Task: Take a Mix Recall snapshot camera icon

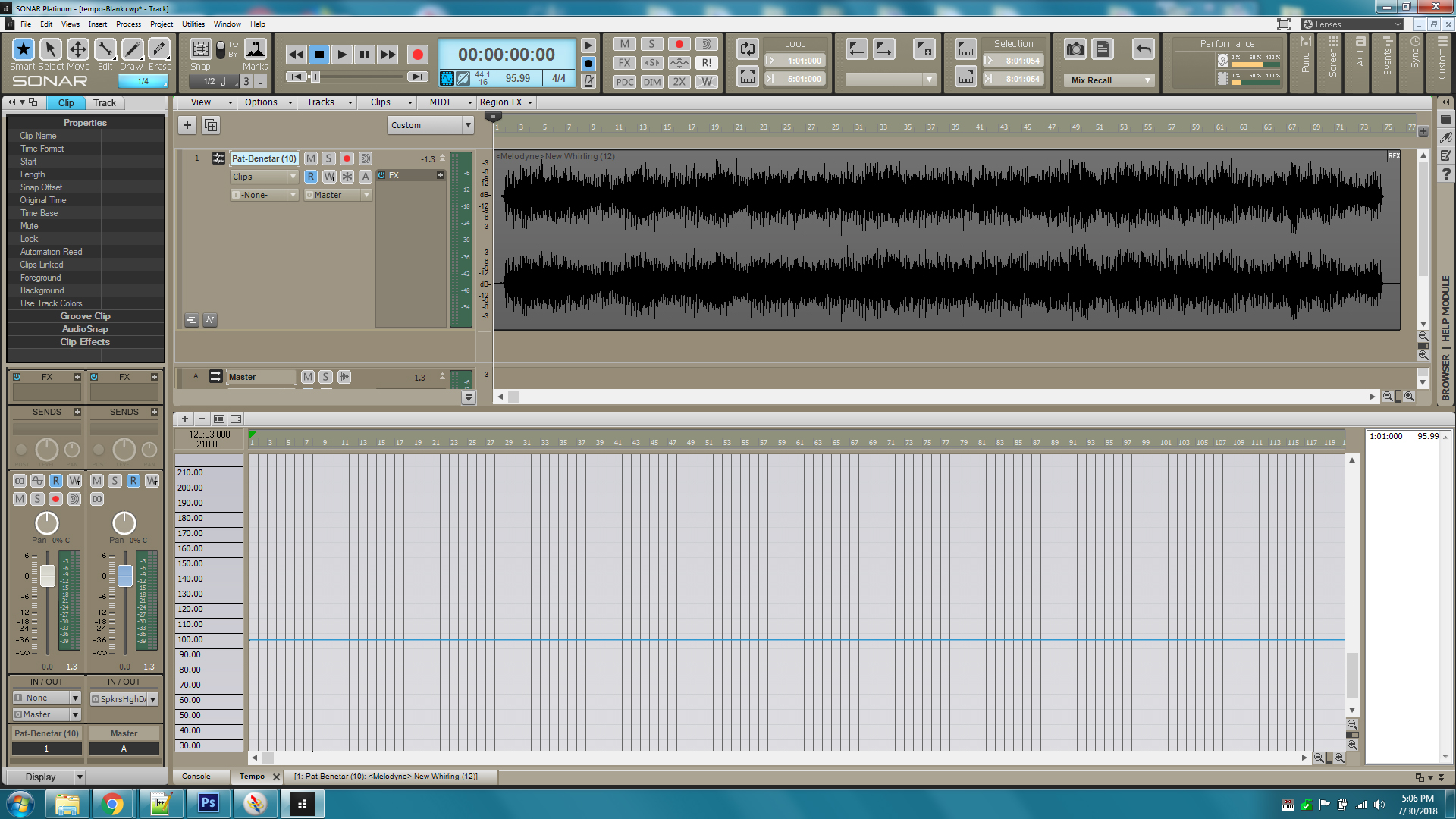Action: tap(1075, 50)
